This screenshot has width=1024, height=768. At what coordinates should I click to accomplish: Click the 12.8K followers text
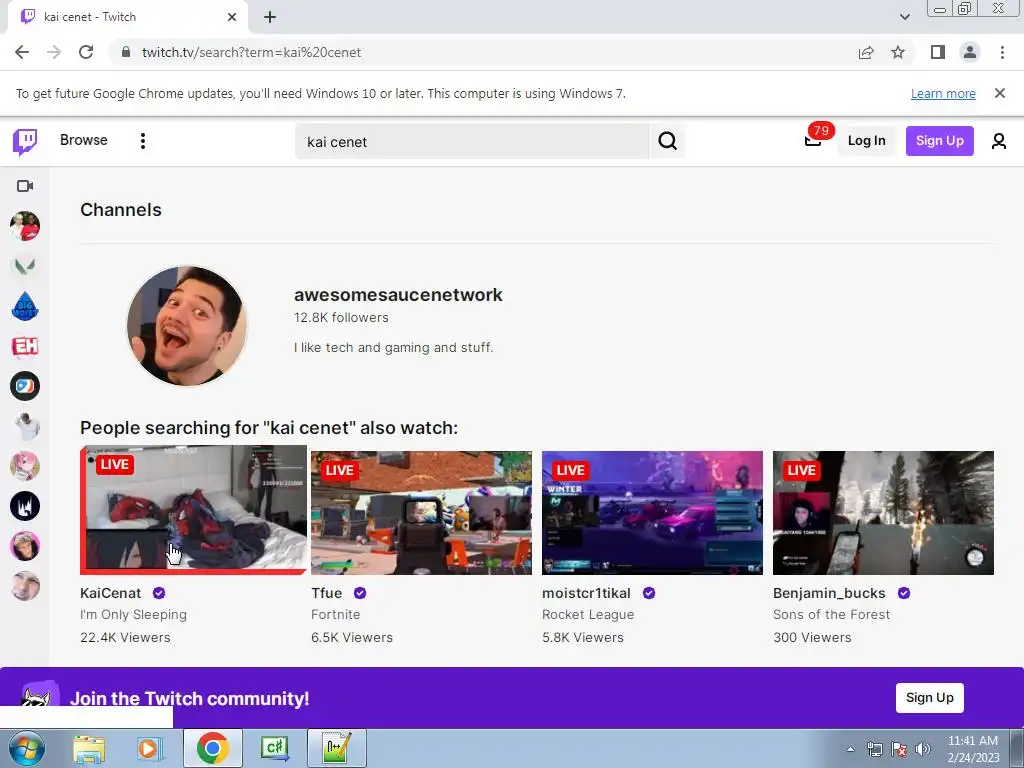point(341,317)
